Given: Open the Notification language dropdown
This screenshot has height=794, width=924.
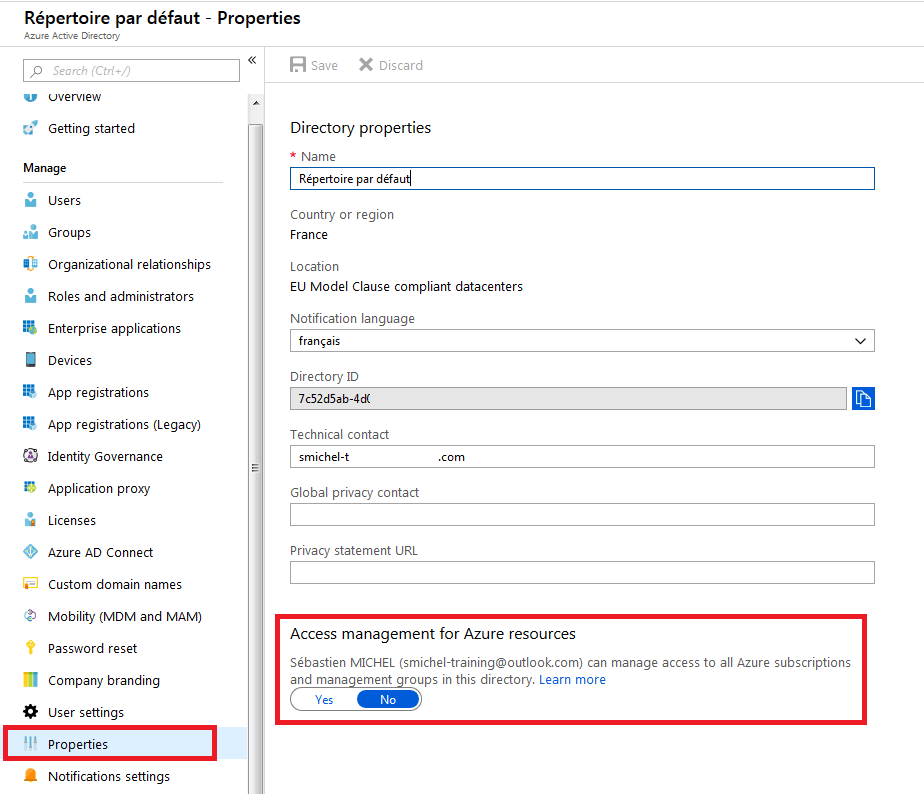Looking at the screenshot, I should pos(582,341).
